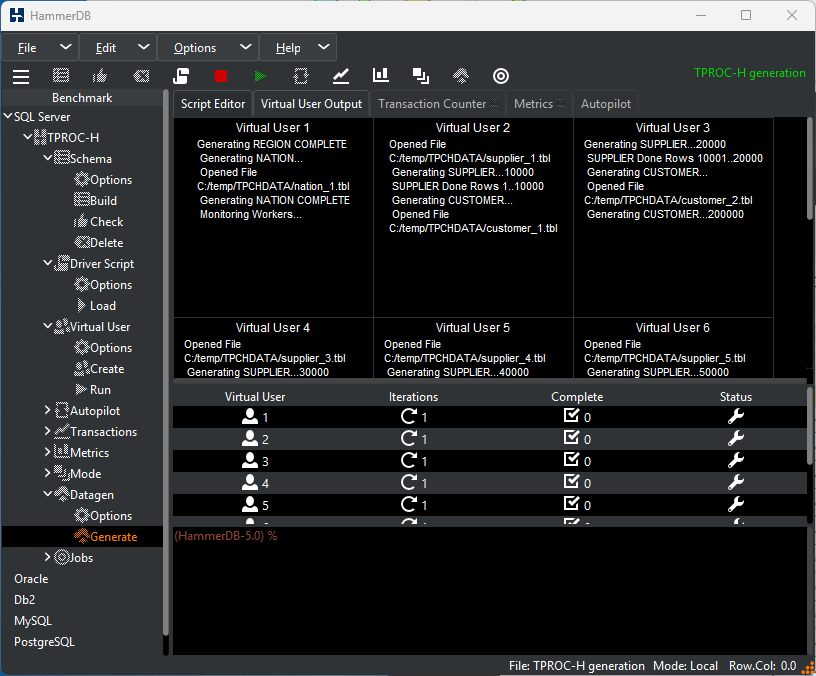816x676 pixels.
Task: Open the Edit menu
Action: point(118,48)
